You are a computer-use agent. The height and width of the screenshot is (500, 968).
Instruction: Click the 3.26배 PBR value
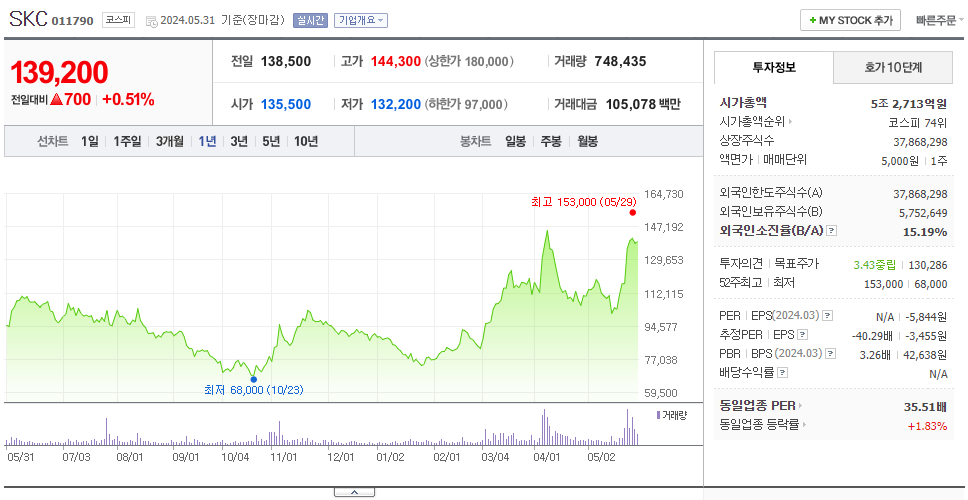pyautogui.click(x=875, y=355)
